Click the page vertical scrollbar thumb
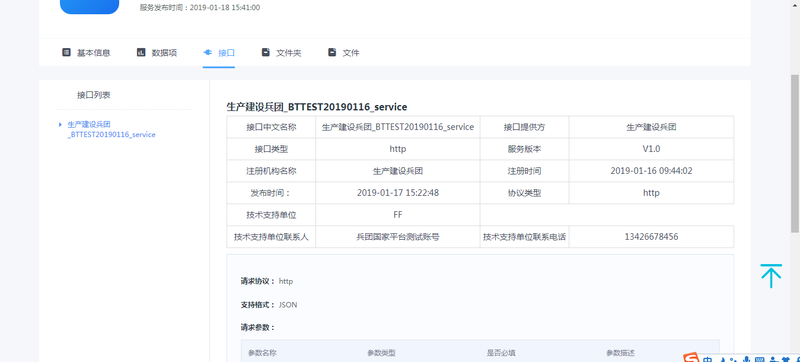Image resolution: width=800 pixels, height=362 pixels. [x=794, y=153]
